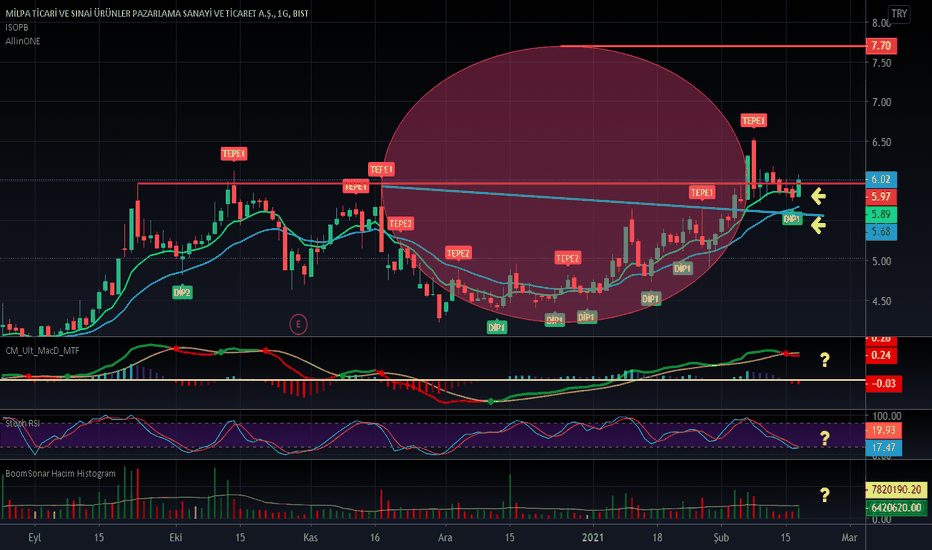Click the 'Eyl' date axis label

(x=35, y=538)
